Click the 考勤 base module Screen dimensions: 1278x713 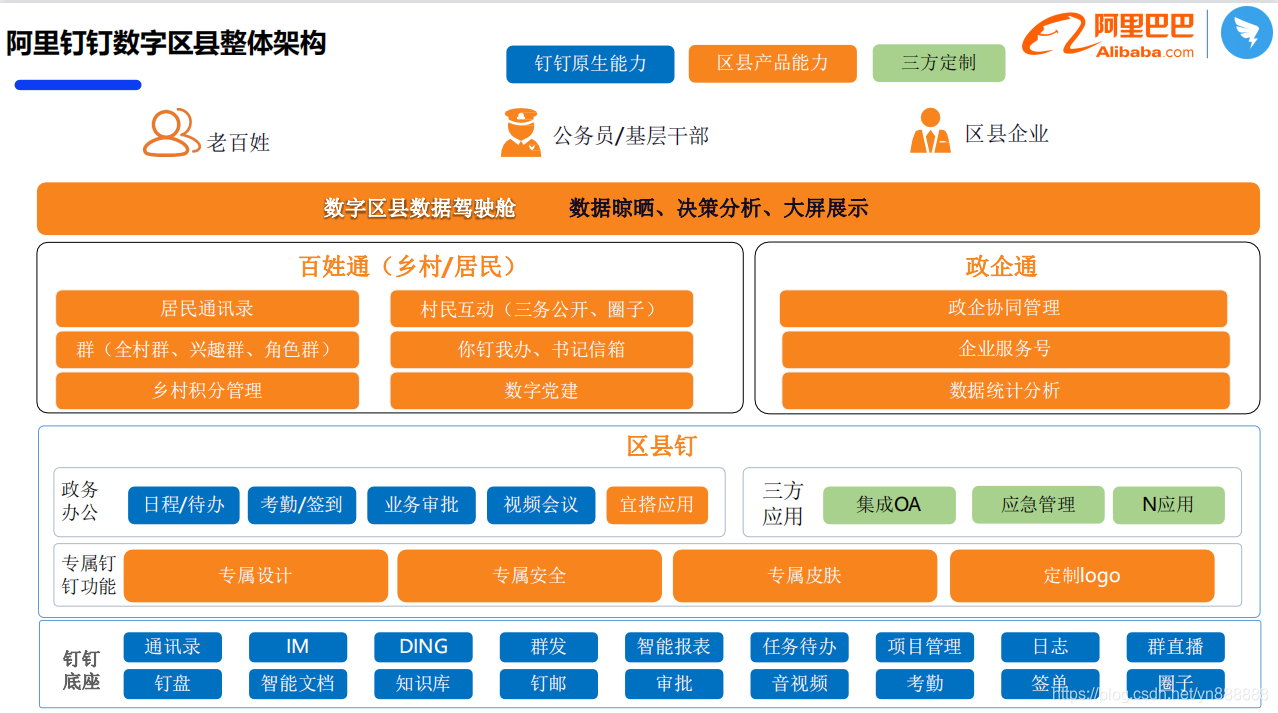click(x=924, y=684)
